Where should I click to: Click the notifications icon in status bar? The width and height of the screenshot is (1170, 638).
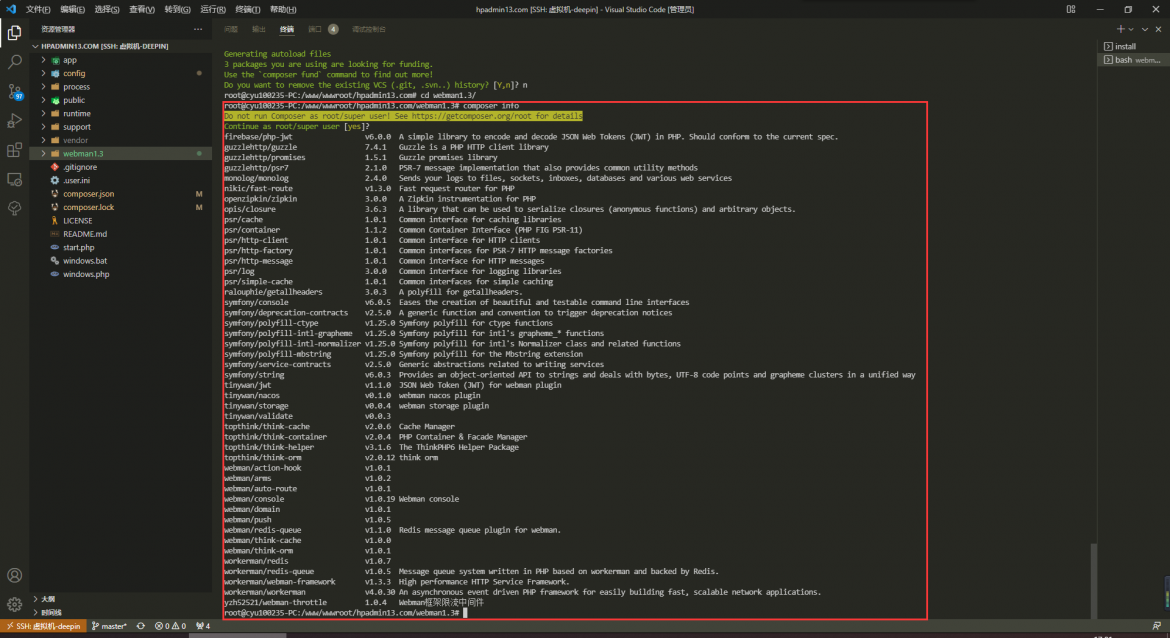pos(1157,626)
